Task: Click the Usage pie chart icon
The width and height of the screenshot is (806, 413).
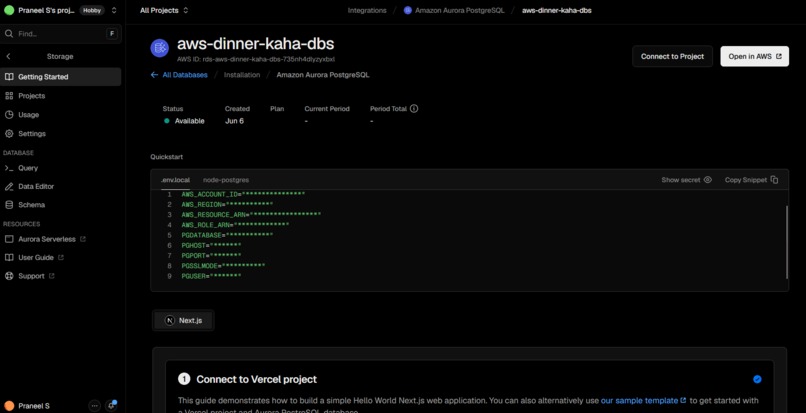Action: point(9,115)
